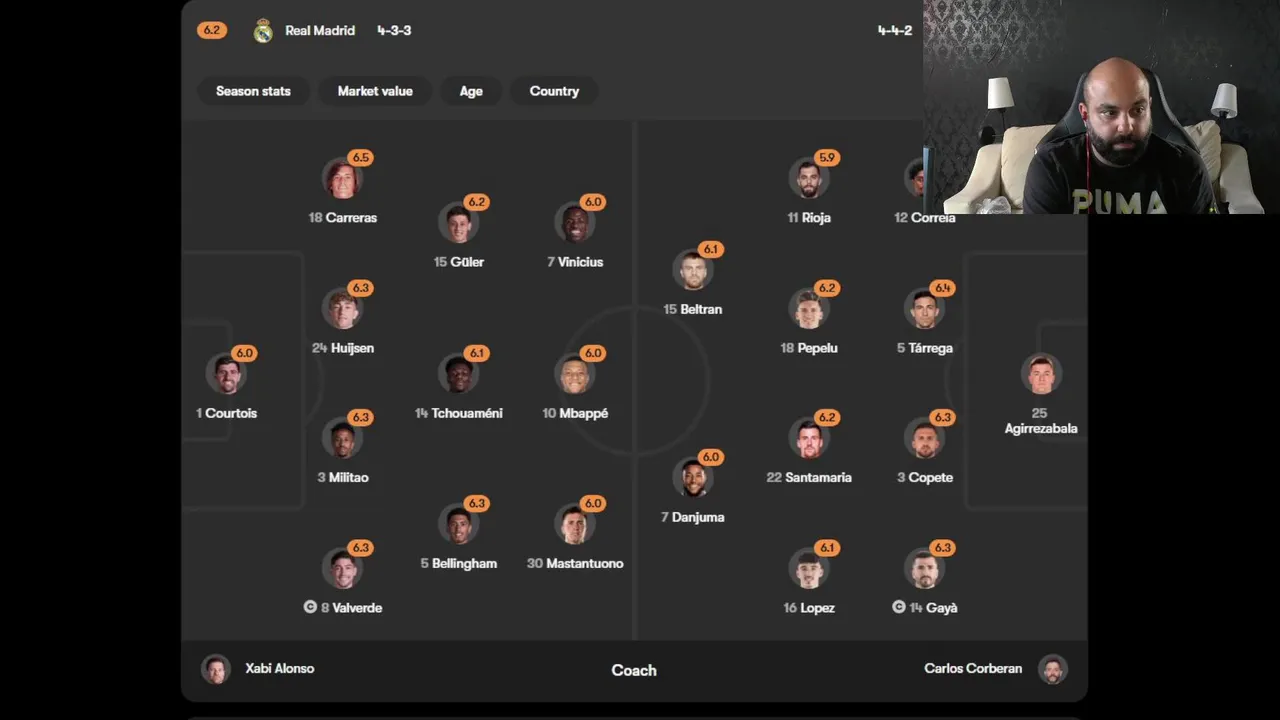Image resolution: width=1280 pixels, height=720 pixels.
Task: Click the 3 Copete name label
Action: (925, 478)
